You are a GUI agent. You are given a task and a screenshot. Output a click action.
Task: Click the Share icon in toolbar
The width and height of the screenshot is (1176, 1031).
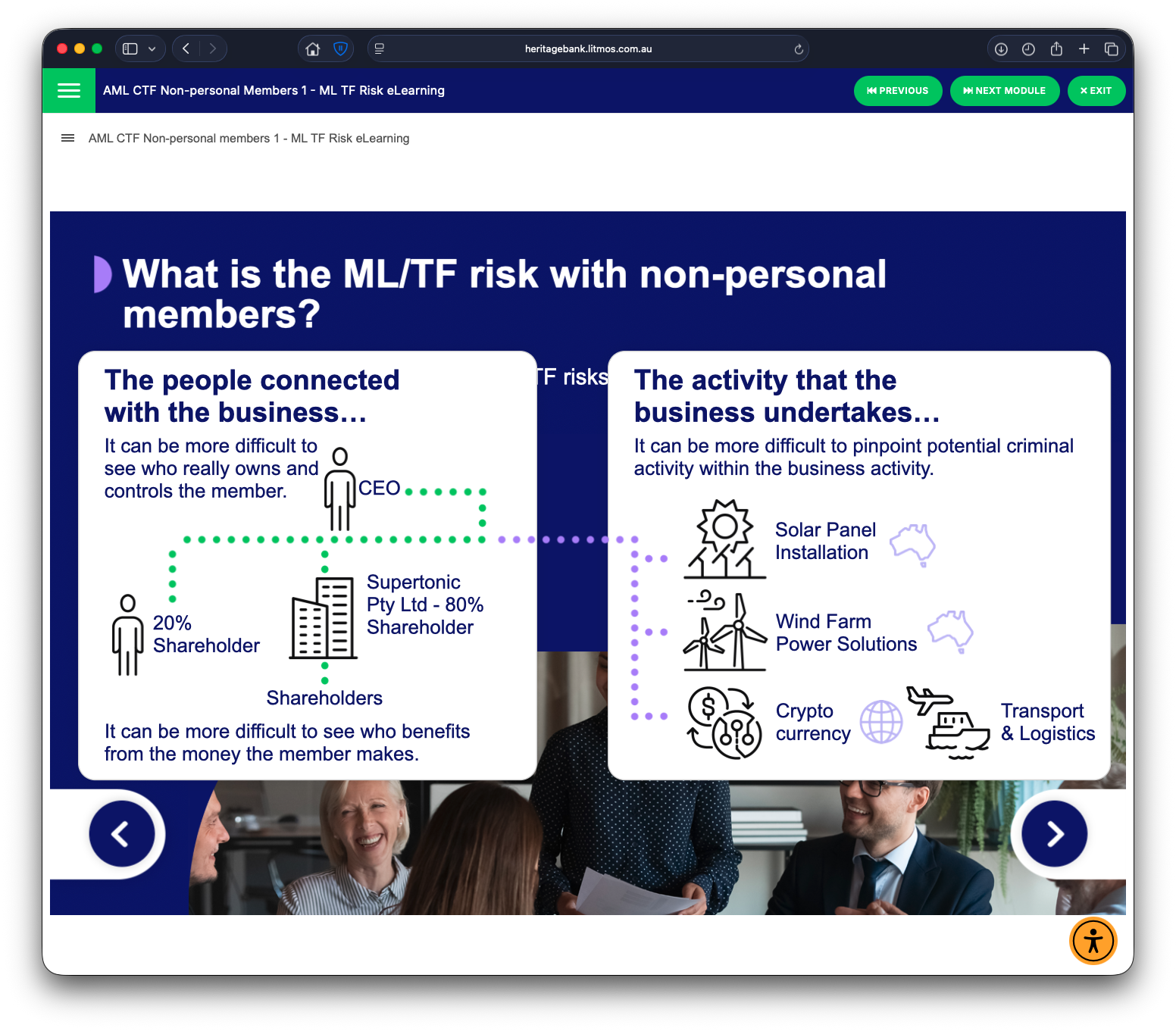point(1056,48)
